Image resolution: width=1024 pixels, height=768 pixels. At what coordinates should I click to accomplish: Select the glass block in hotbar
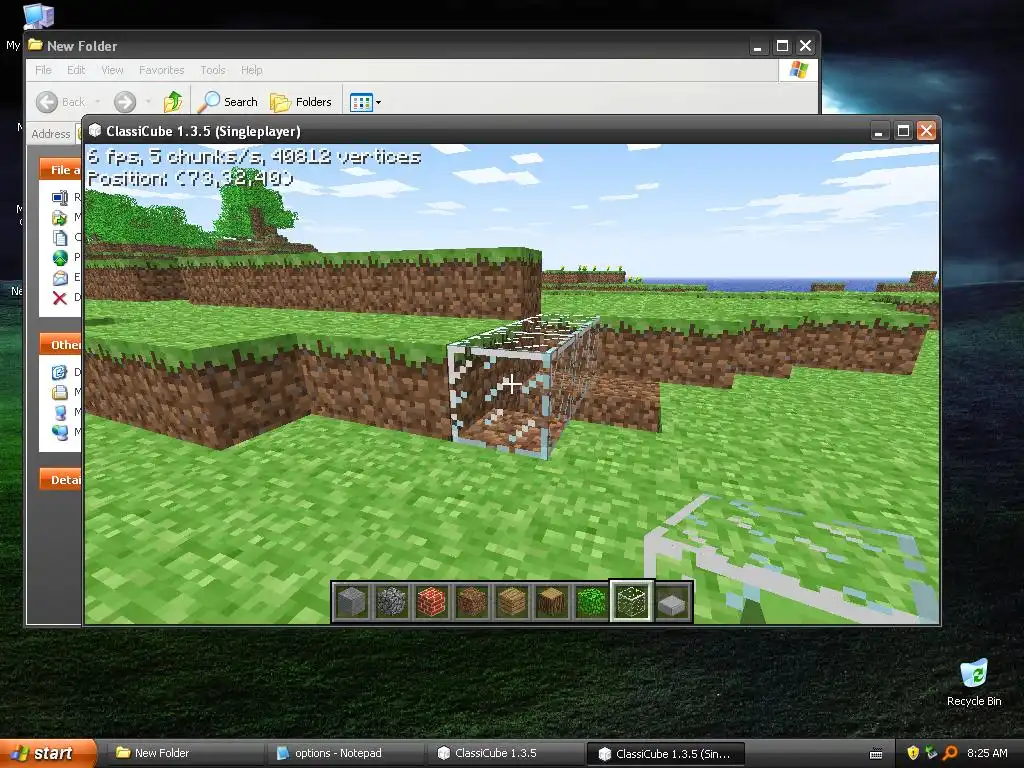point(632,601)
